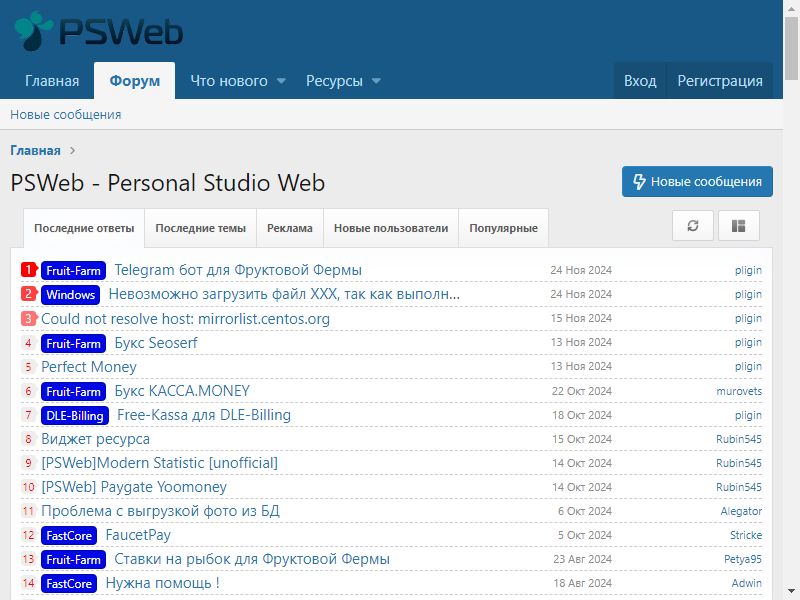The height and width of the screenshot is (600, 800).
Task: Open user Adwin profile
Action: click(746, 583)
